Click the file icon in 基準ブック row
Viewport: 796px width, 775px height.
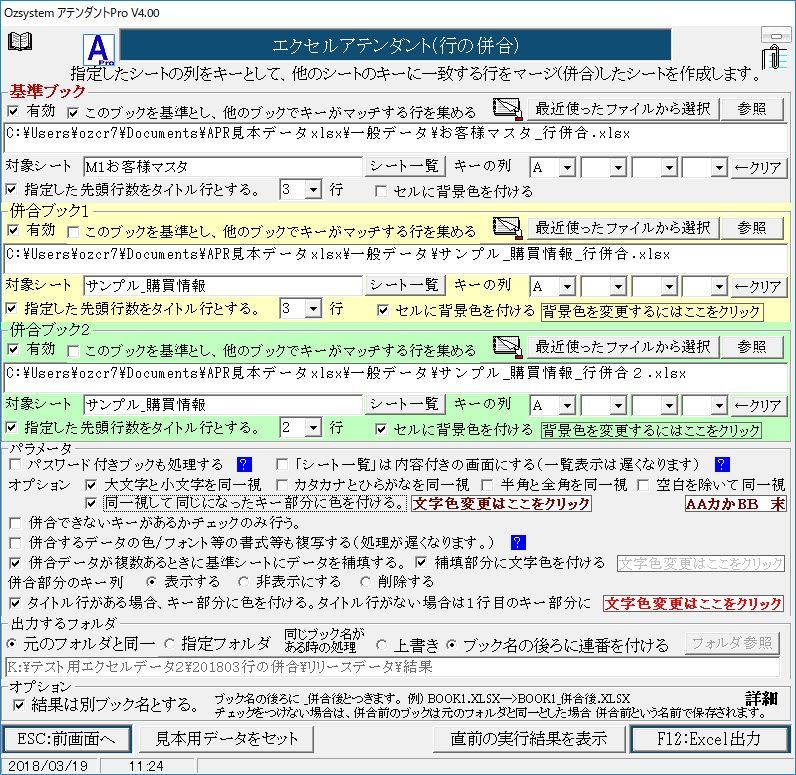click(507, 109)
